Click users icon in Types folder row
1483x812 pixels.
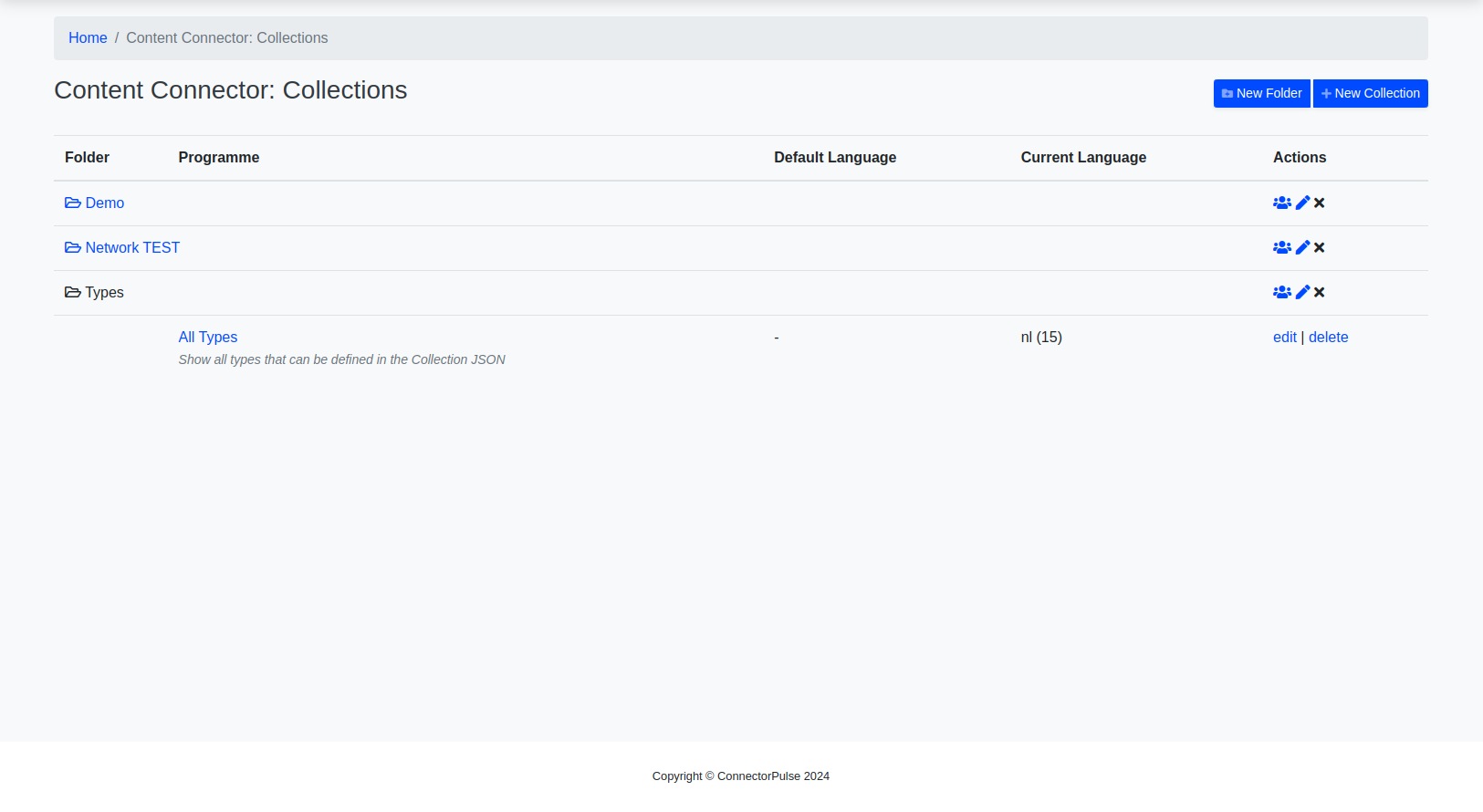point(1281,292)
